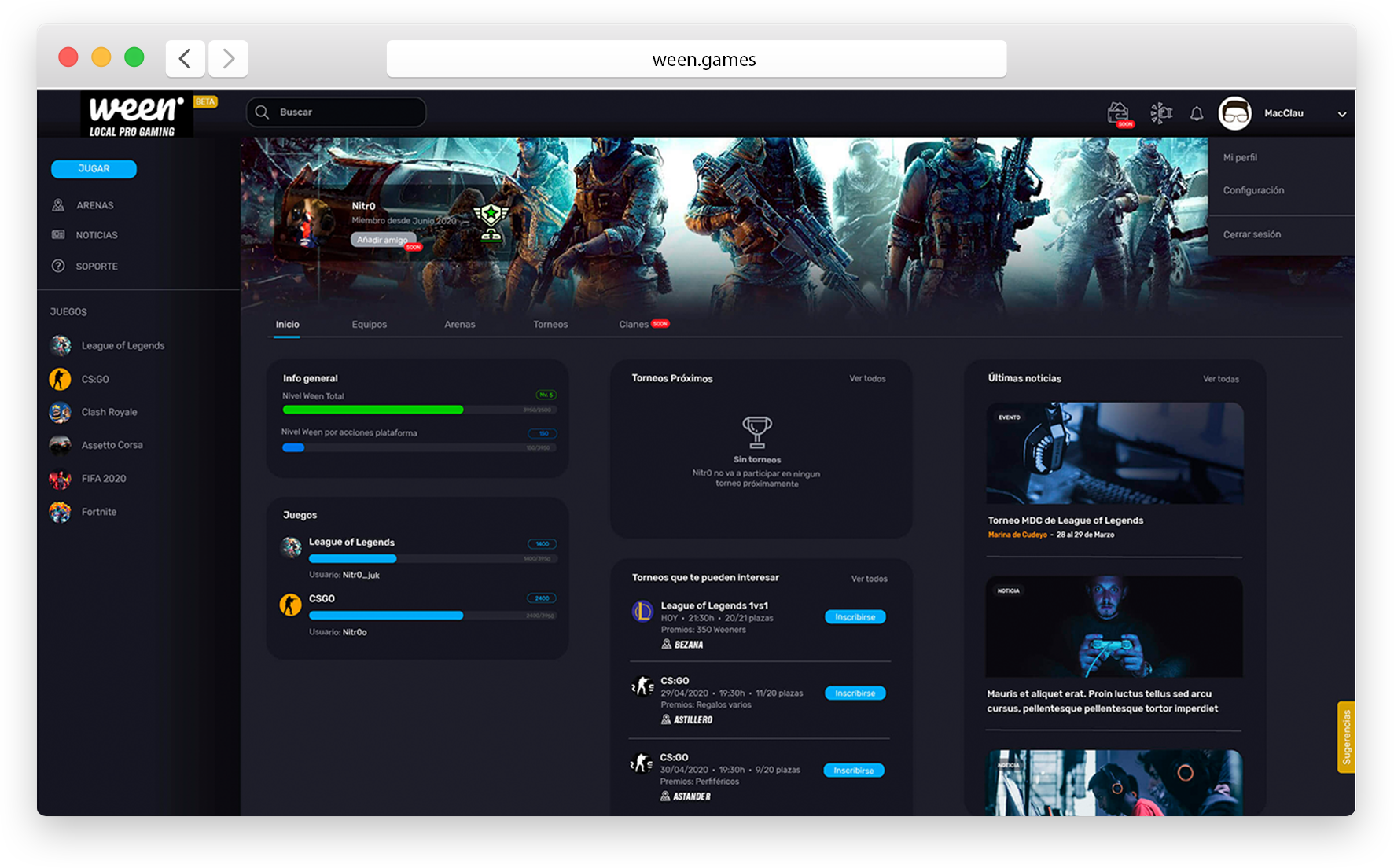This screenshot has height=868, width=1394.
Task: Open the Clanes tab marked SOON
Action: (x=634, y=324)
